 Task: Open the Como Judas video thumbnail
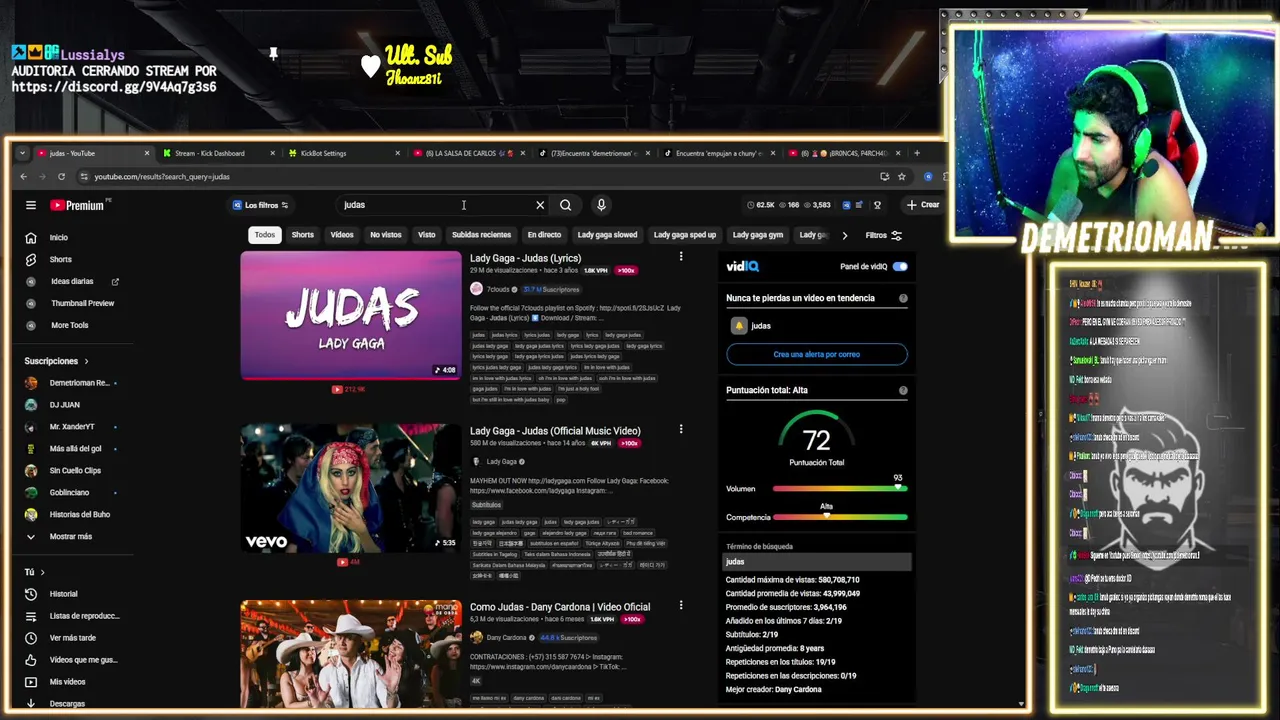(351, 654)
